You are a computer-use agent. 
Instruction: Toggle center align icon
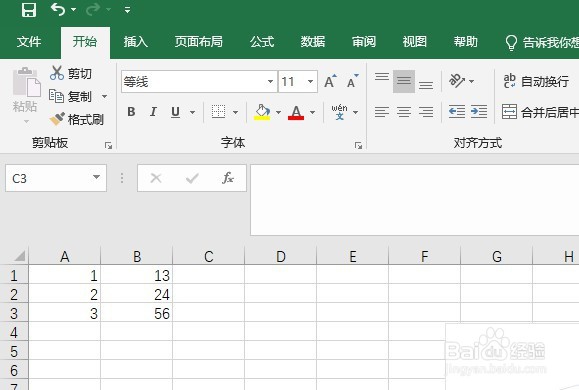click(x=404, y=112)
